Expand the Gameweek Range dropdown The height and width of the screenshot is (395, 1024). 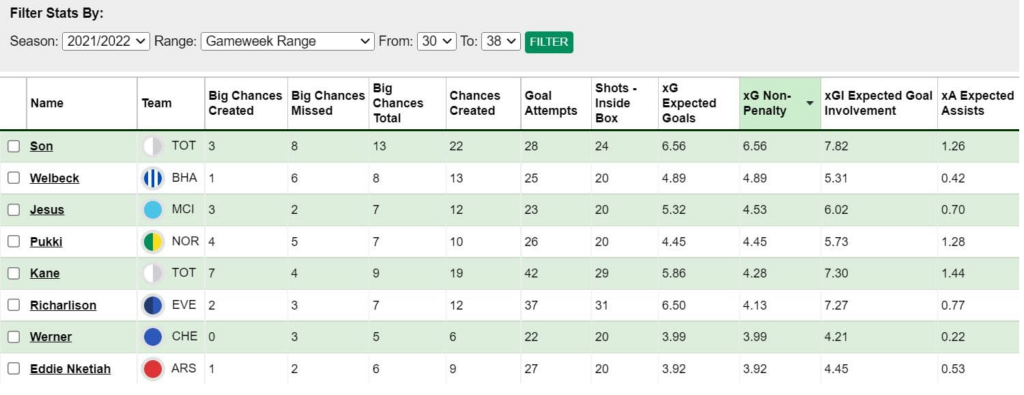[x=287, y=41]
